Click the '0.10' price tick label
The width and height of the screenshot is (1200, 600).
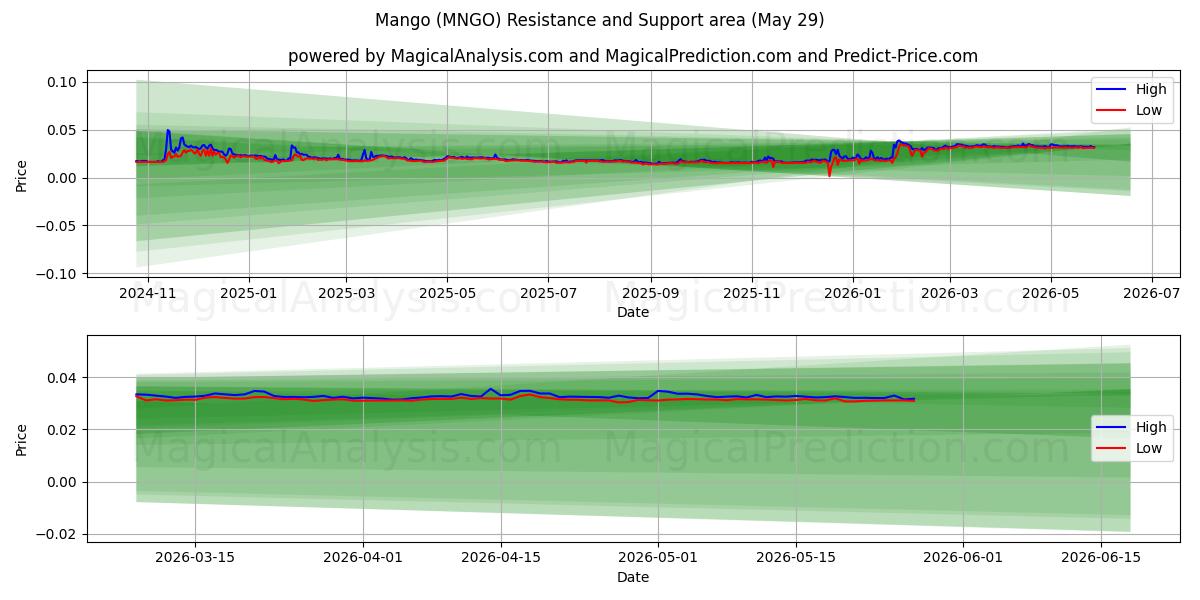tap(63, 82)
